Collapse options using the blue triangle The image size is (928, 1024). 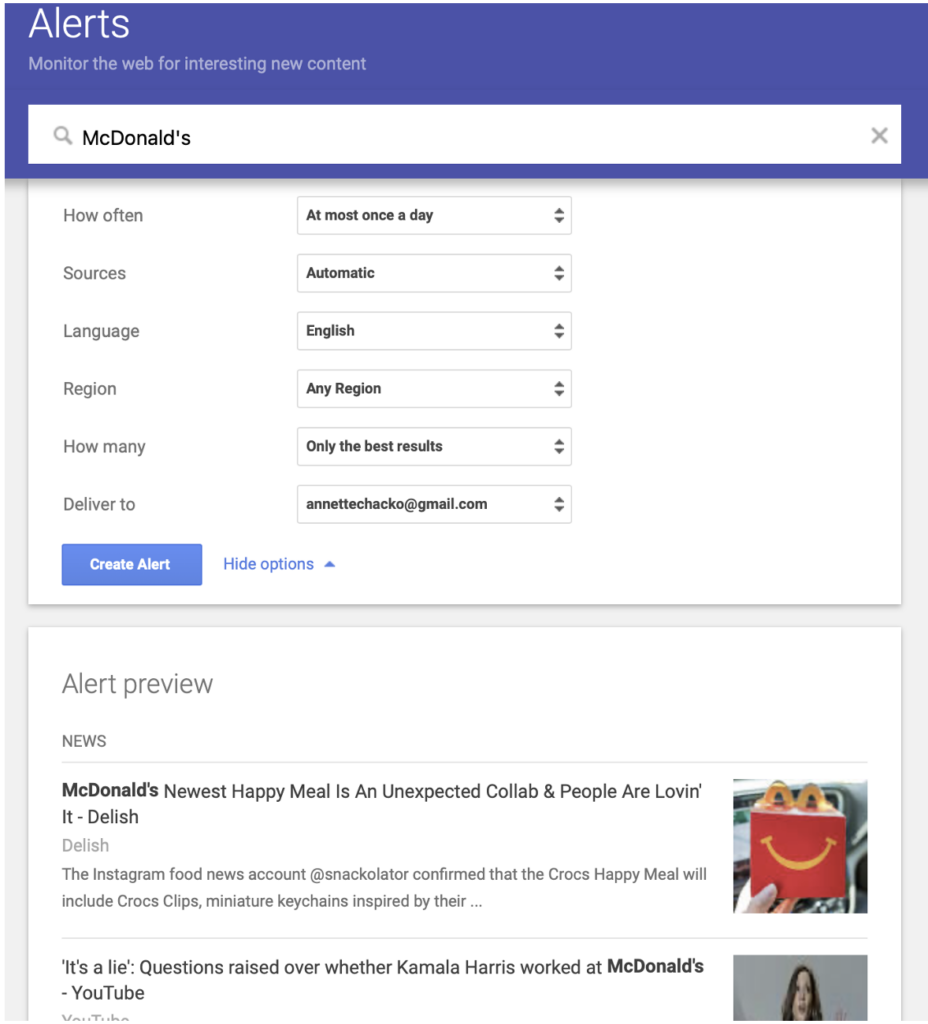(330, 564)
